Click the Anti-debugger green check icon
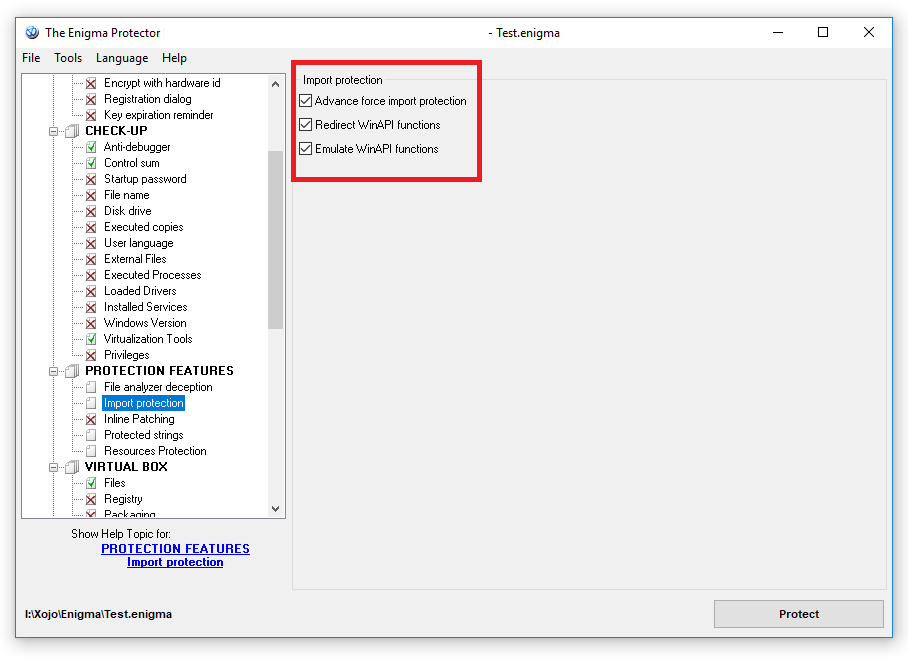This screenshot has width=908, height=658. coord(91,147)
